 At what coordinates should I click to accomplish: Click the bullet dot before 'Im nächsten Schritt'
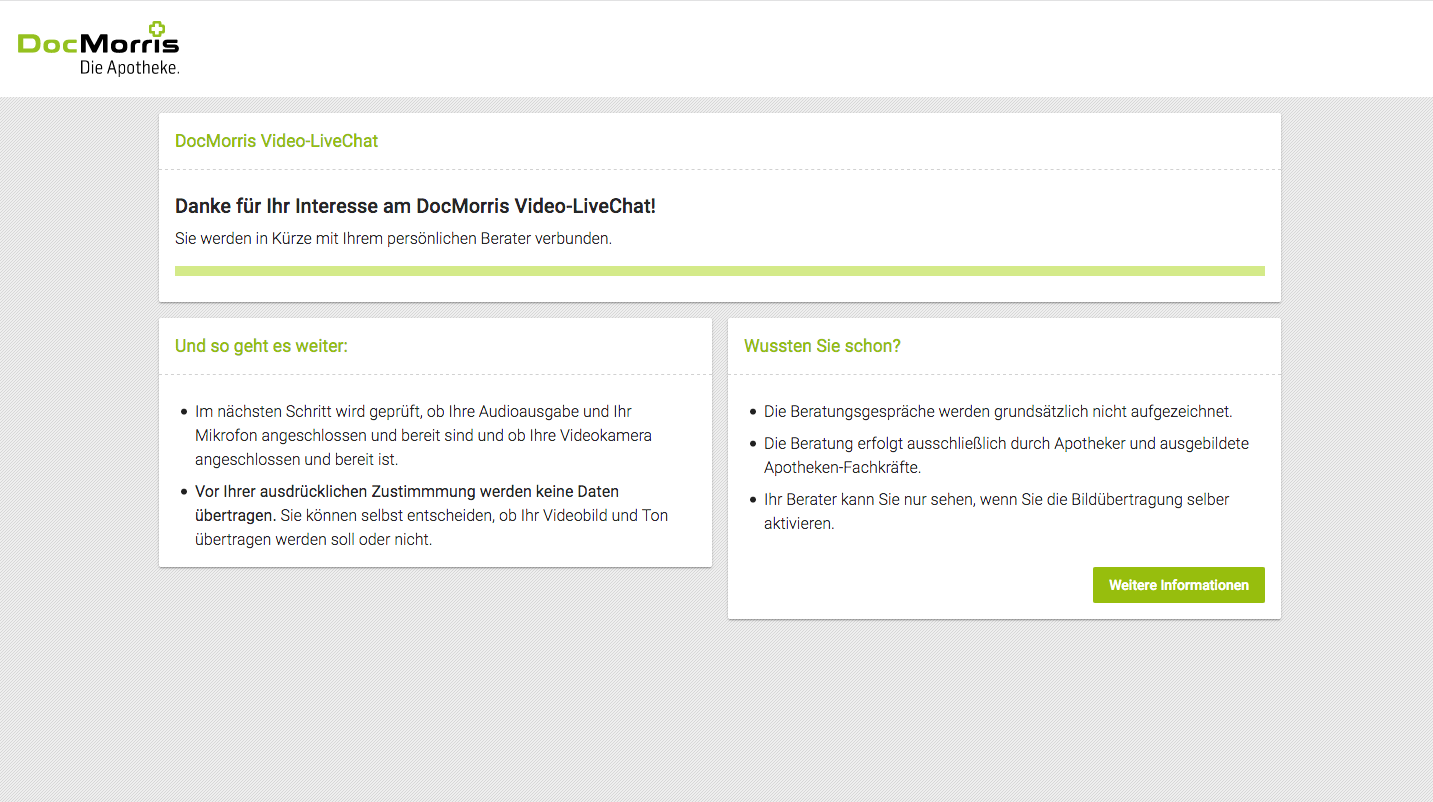[x=184, y=412]
